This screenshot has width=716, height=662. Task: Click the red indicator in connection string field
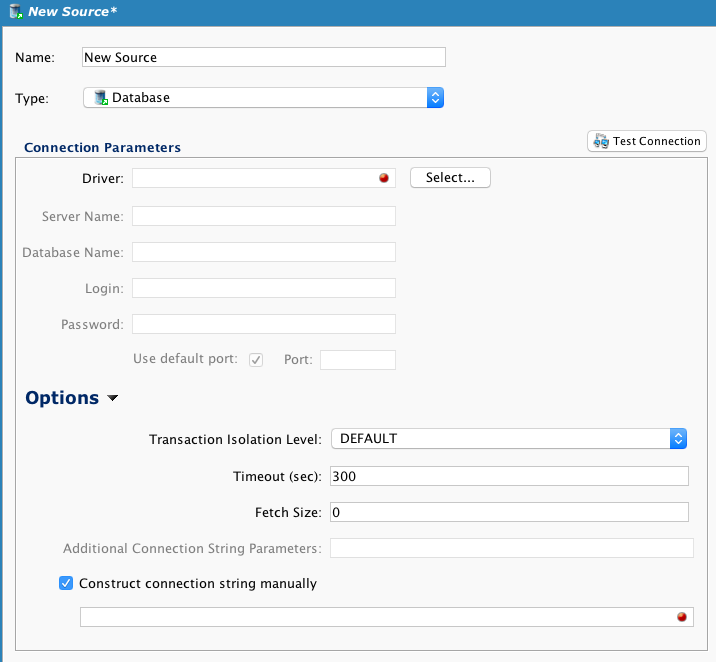(682, 617)
